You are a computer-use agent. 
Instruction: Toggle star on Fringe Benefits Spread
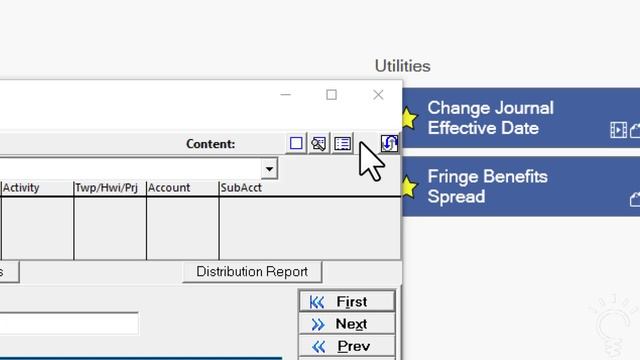[409, 187]
